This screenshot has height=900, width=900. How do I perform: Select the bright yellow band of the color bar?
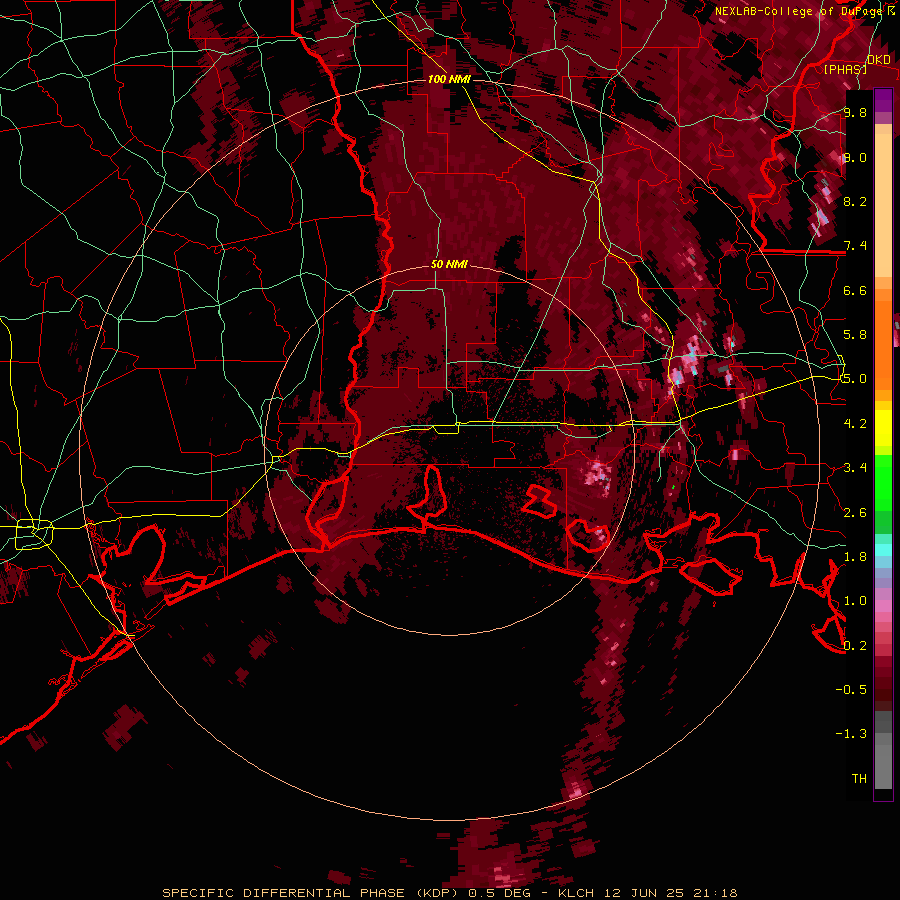coord(883,428)
